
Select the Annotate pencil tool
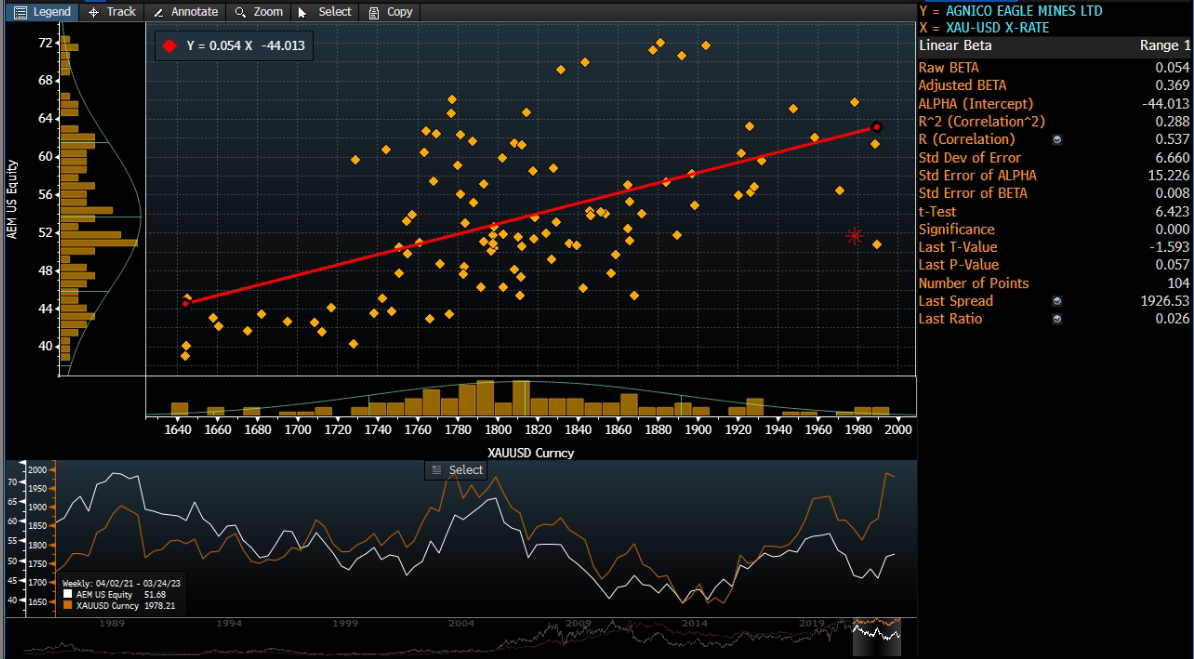coord(186,11)
